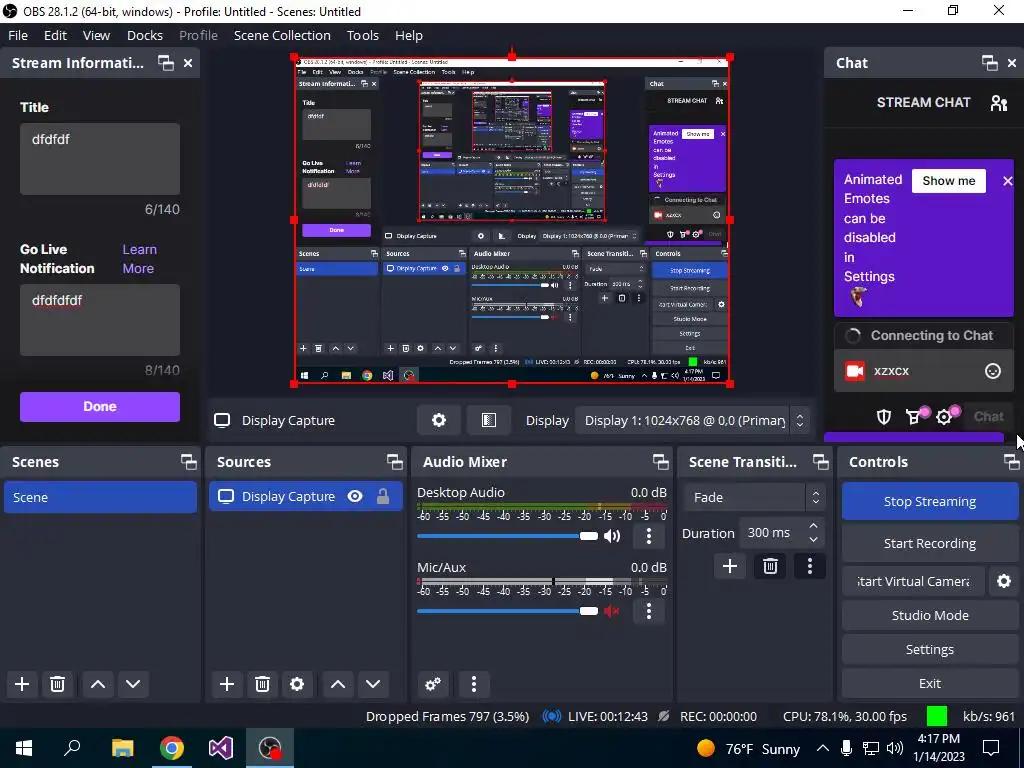This screenshot has height=768, width=1024.
Task: Move scene up with arrow icon
Action: pos(98,684)
